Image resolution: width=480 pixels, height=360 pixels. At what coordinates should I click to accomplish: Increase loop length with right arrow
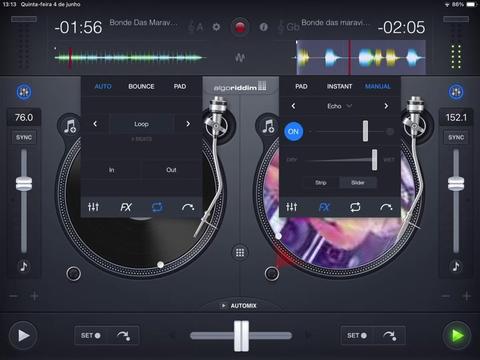188,124
